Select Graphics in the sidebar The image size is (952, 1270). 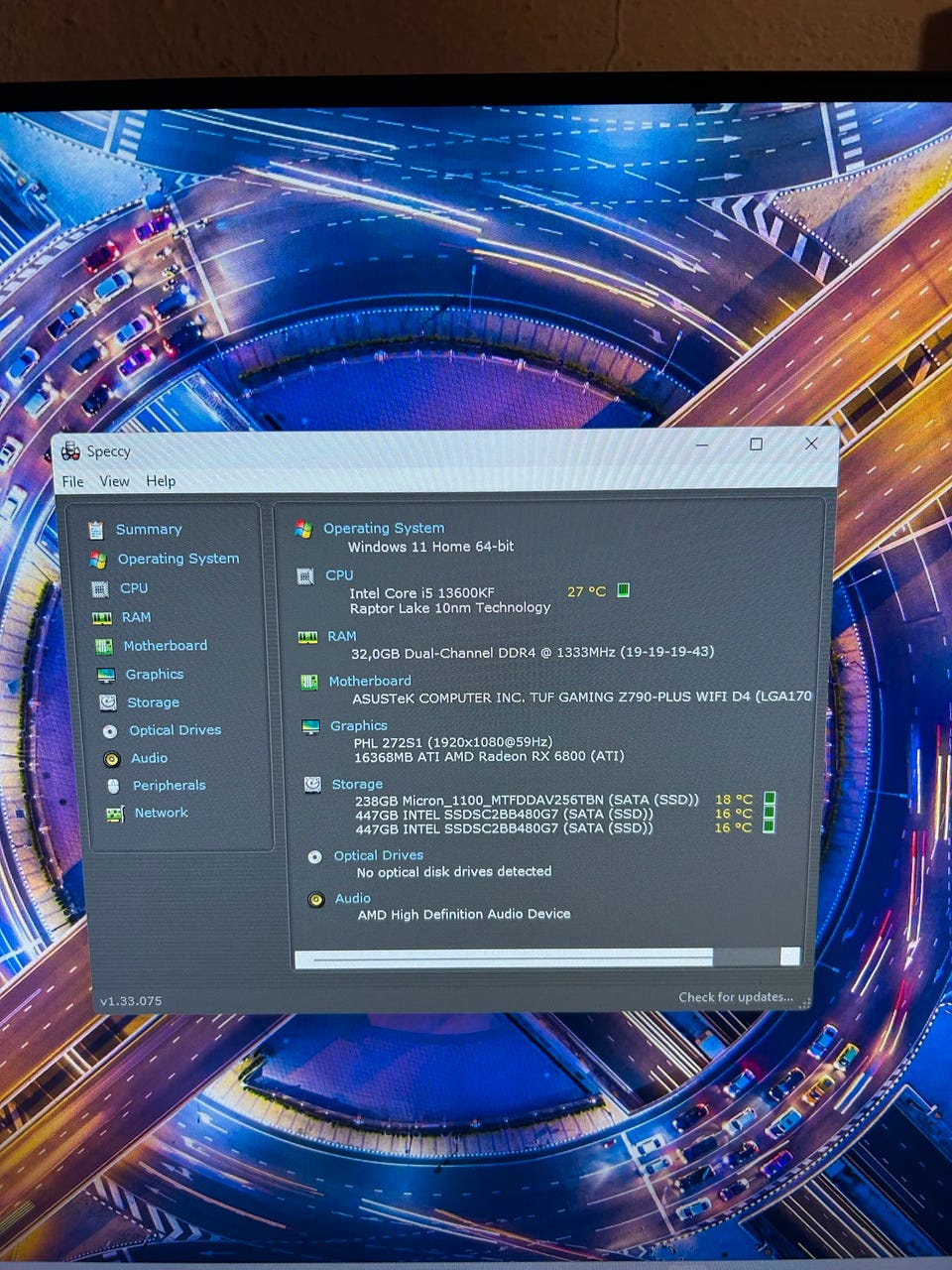tap(155, 675)
